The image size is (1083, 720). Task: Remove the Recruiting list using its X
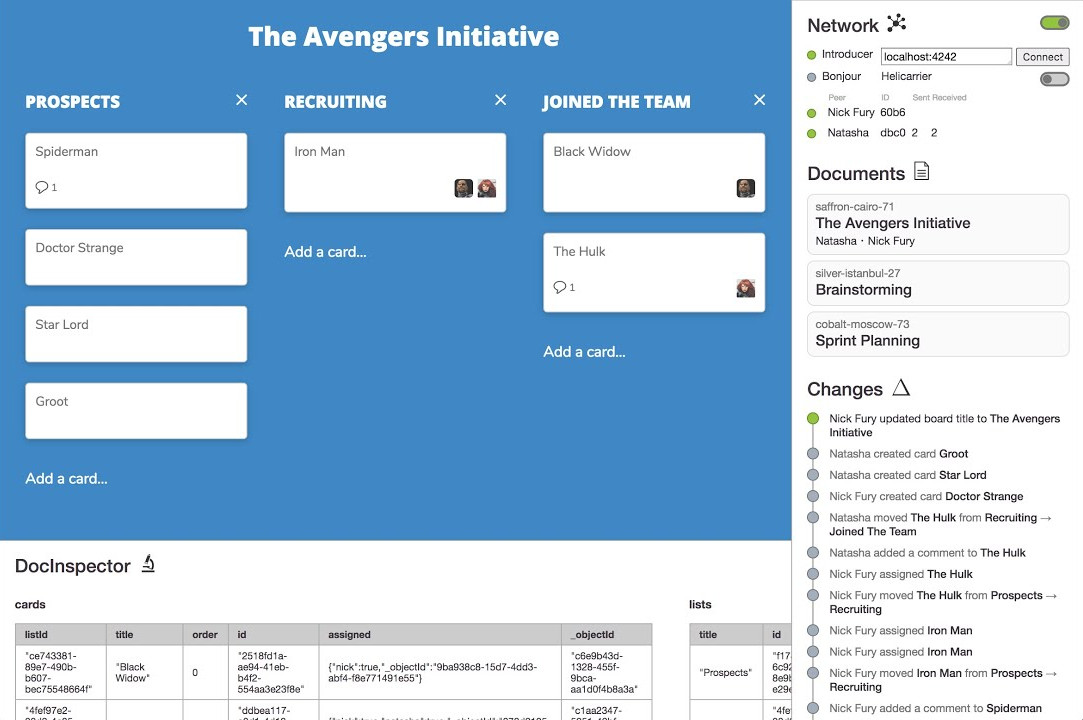[500, 100]
